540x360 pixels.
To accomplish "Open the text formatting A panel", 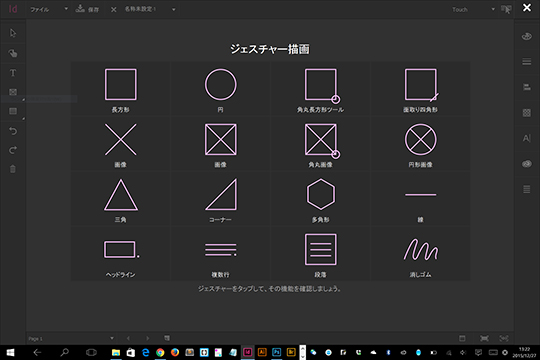I will pyautogui.click(x=527, y=138).
